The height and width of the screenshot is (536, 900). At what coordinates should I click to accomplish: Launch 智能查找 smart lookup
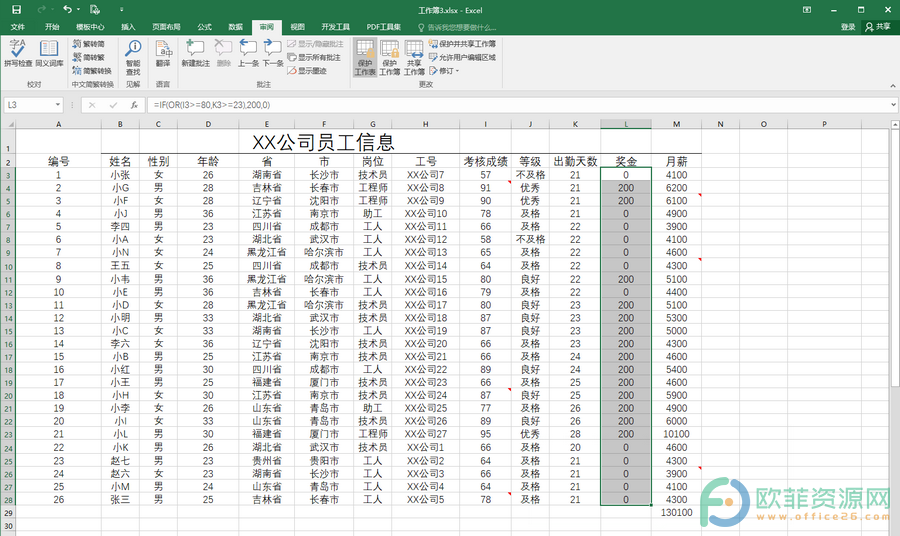tap(133, 57)
